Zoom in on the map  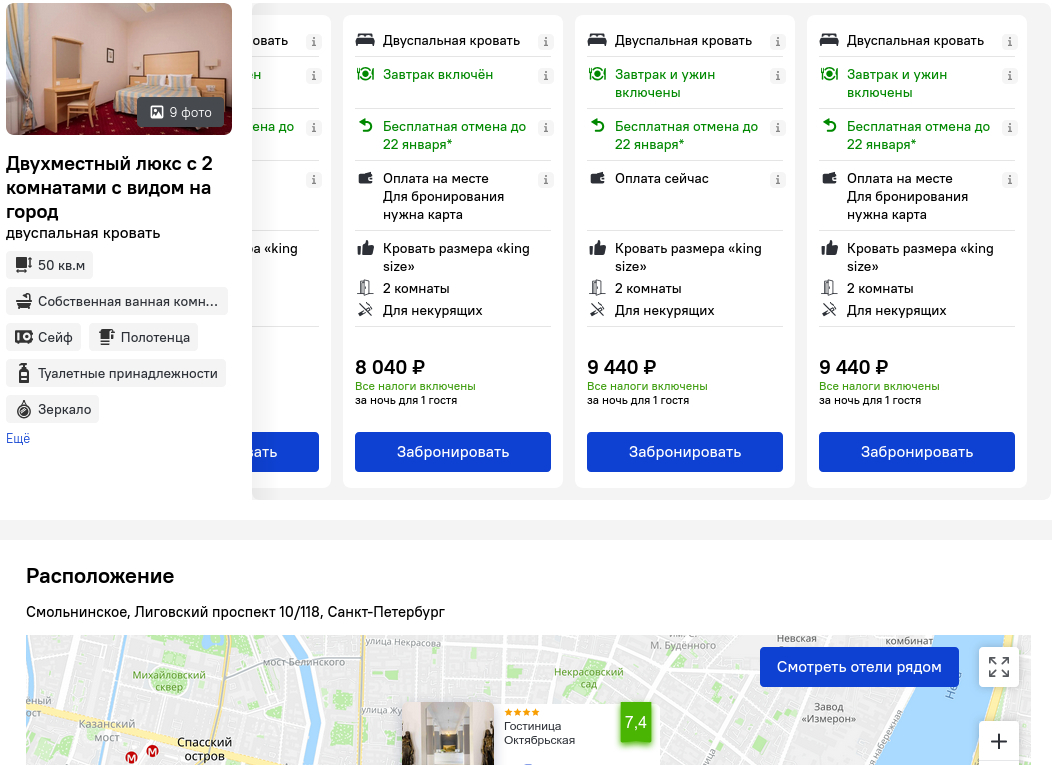pyautogui.click(x=999, y=742)
